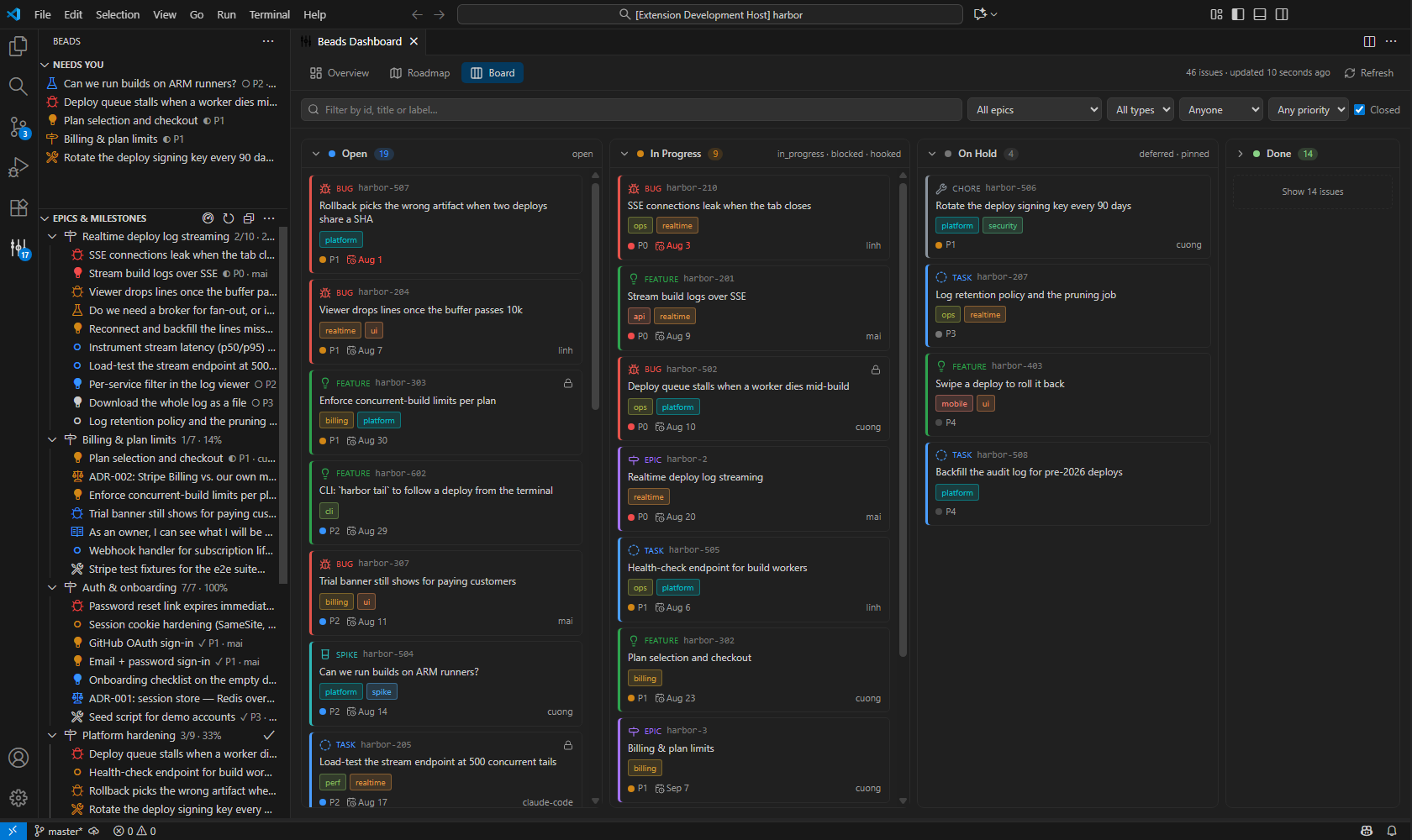The height and width of the screenshot is (840, 1412).
Task: Open the All epics dropdown
Action: 1035,109
